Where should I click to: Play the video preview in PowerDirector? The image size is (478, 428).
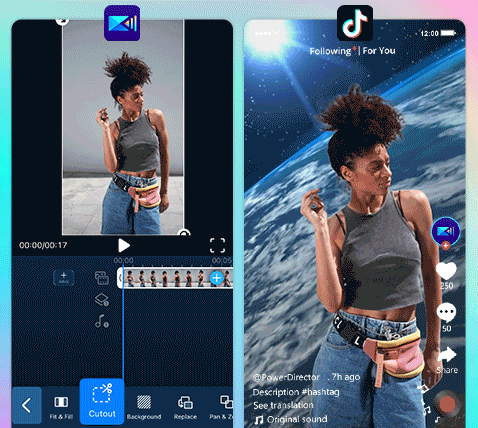tap(124, 246)
